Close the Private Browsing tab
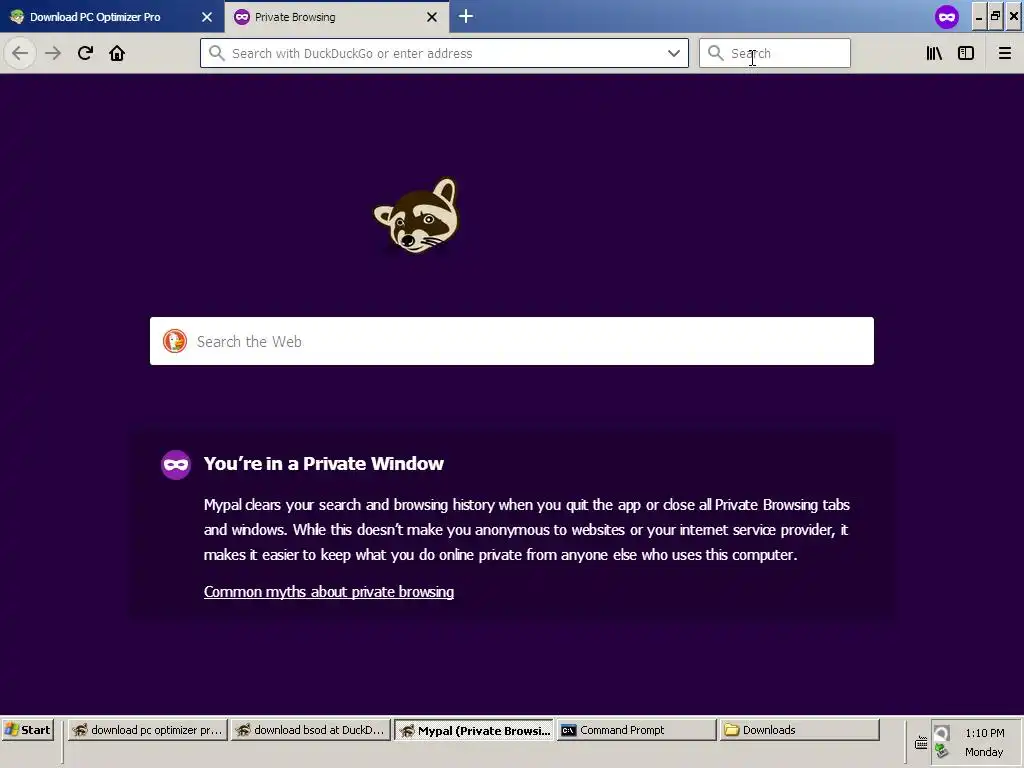 click(432, 17)
